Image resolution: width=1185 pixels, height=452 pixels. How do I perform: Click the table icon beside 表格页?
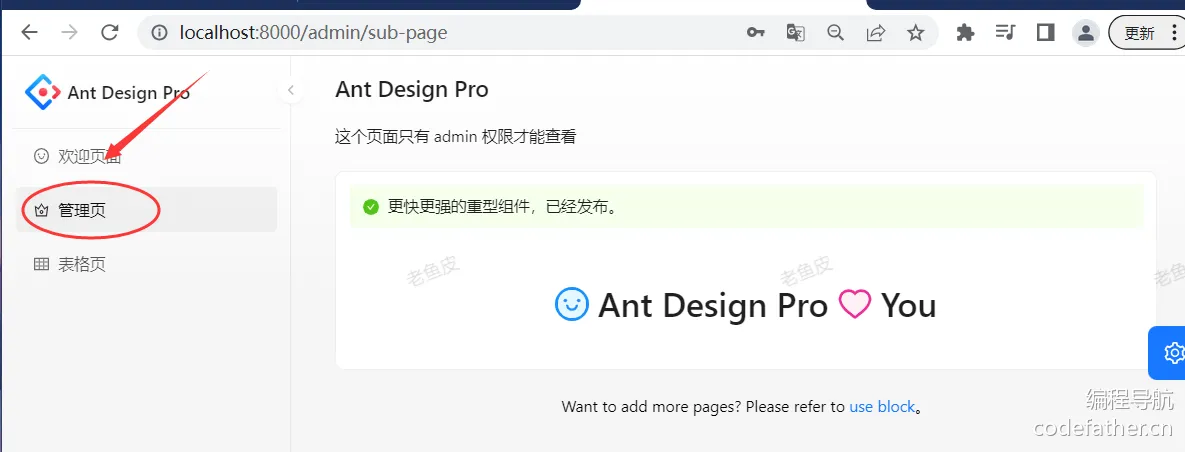pos(42,264)
